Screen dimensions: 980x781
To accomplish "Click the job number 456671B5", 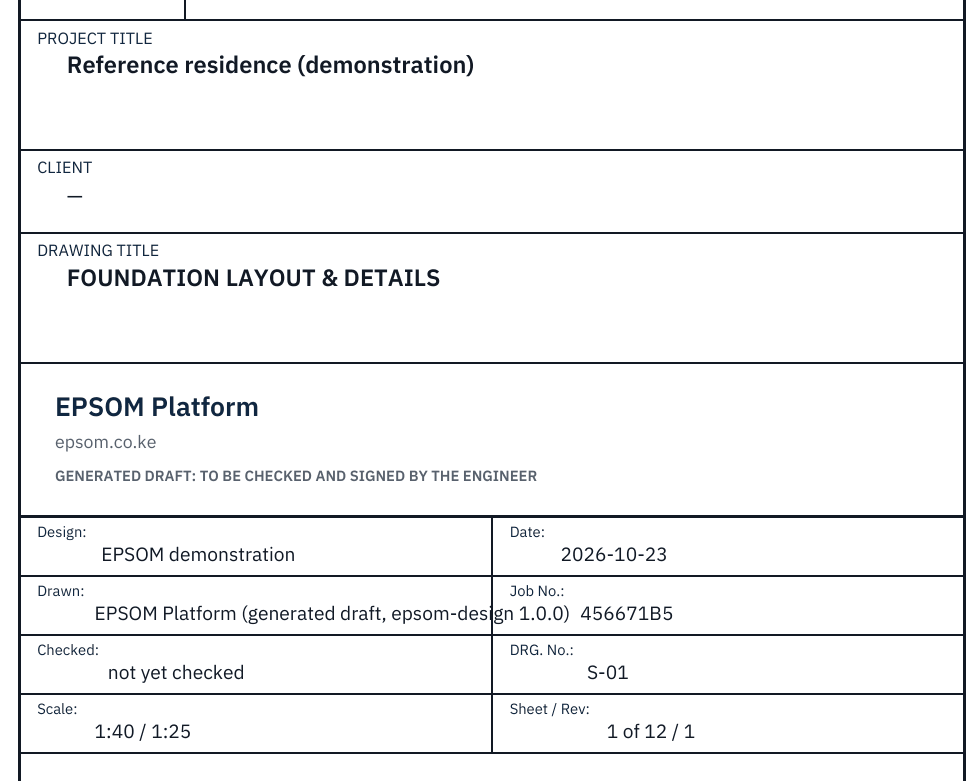I will point(627,614).
